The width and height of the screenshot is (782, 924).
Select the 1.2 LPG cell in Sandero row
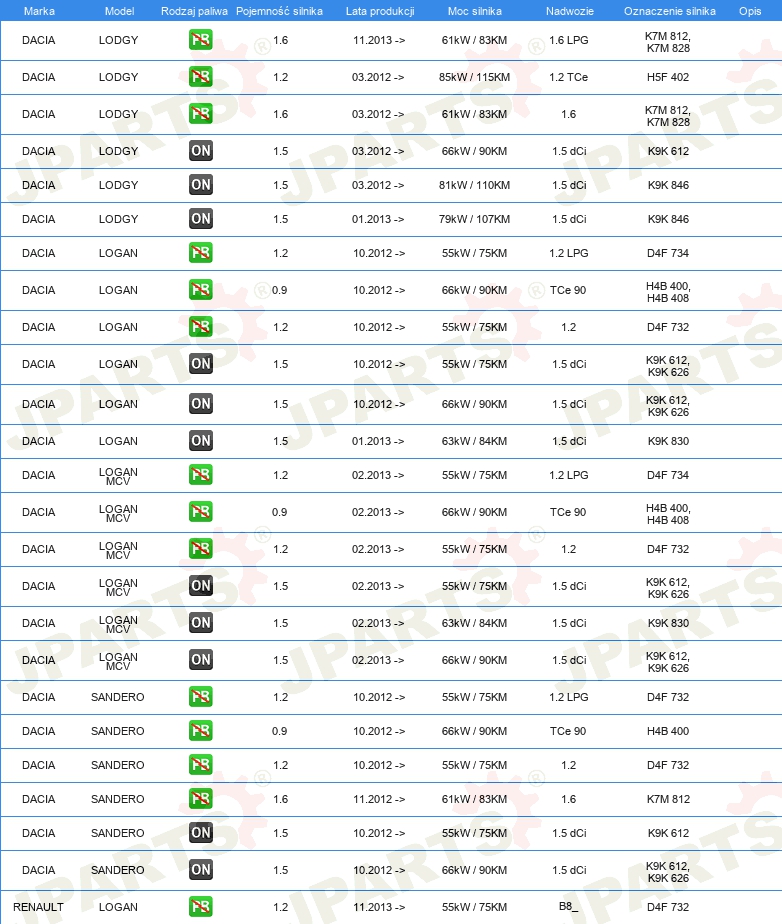(x=568, y=697)
